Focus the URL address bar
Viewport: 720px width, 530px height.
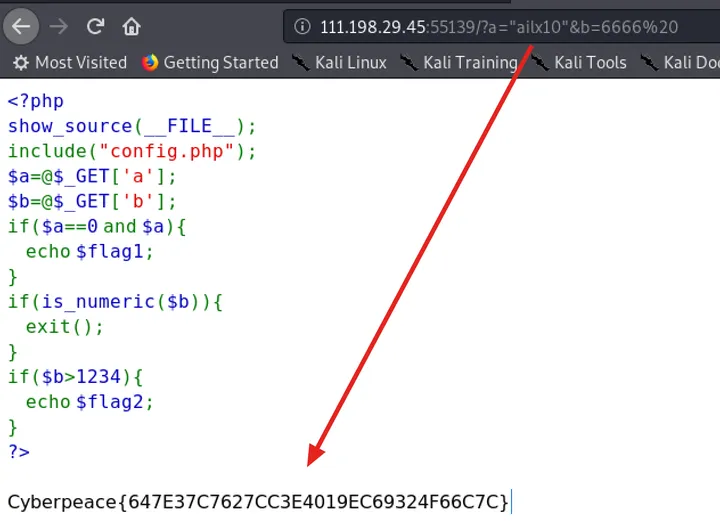[501, 27]
